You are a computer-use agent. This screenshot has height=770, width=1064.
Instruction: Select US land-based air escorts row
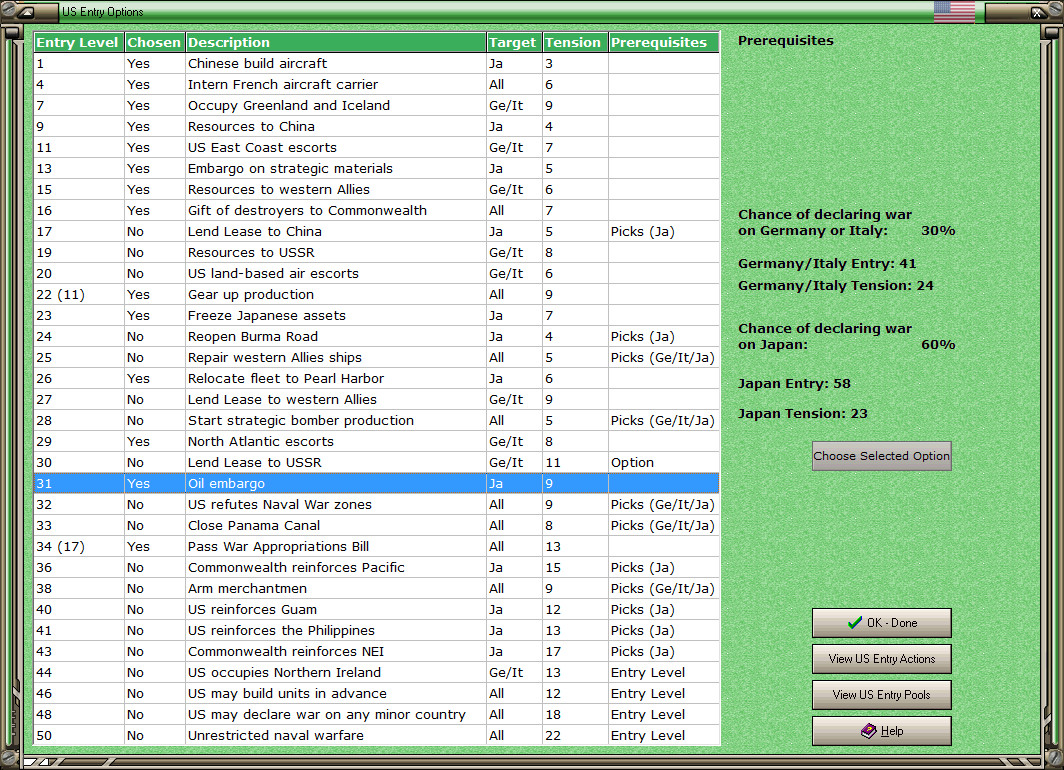pos(377,273)
